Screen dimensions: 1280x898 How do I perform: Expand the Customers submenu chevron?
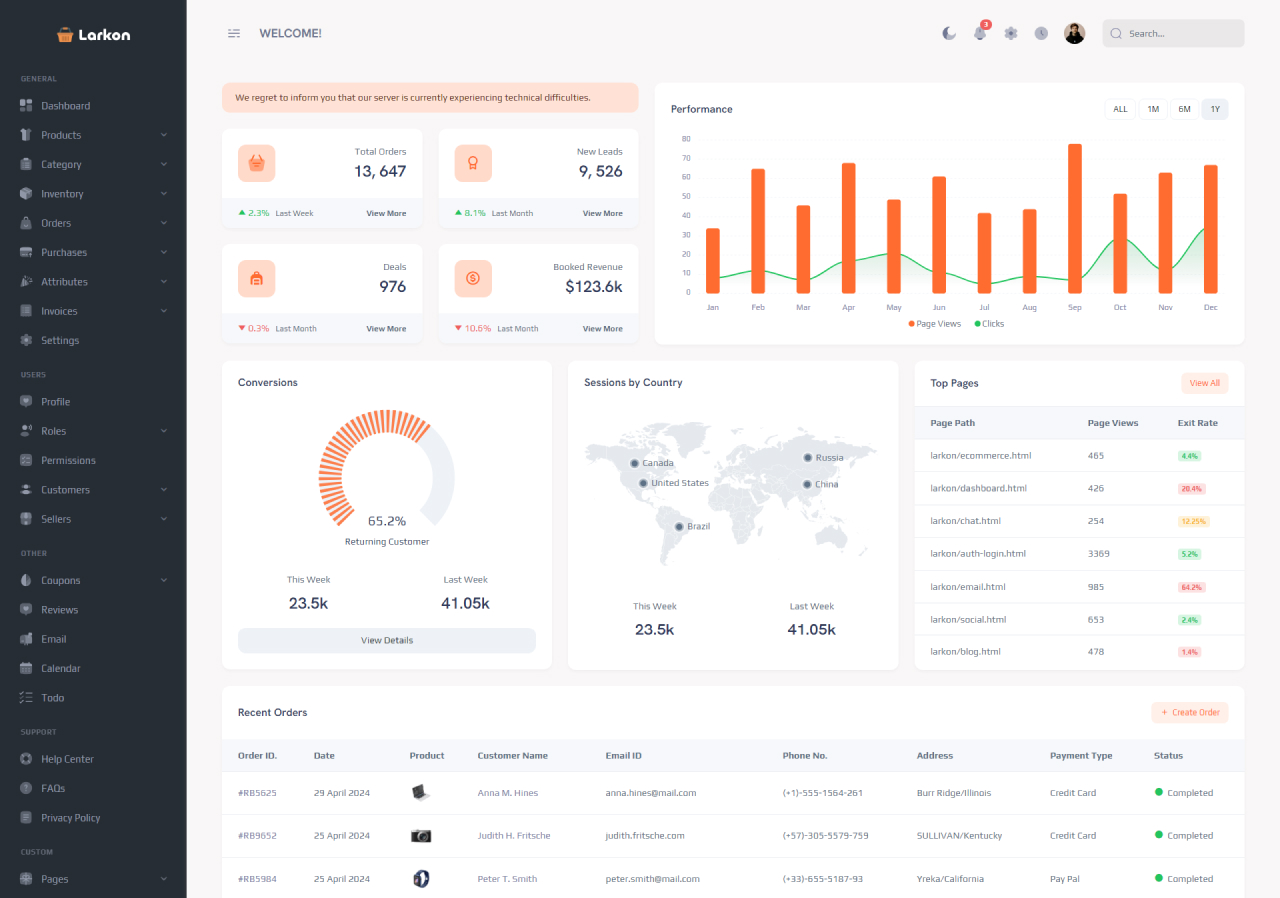(x=164, y=489)
